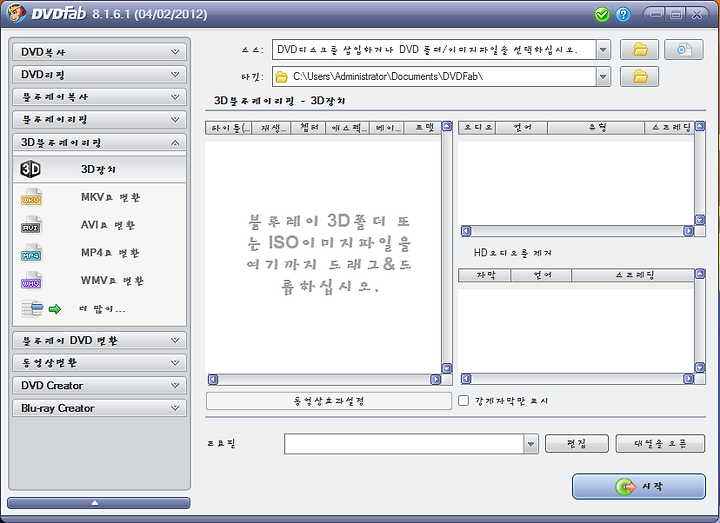Click title list scroll-up arrow
The image size is (720, 523).
(x=447, y=126)
